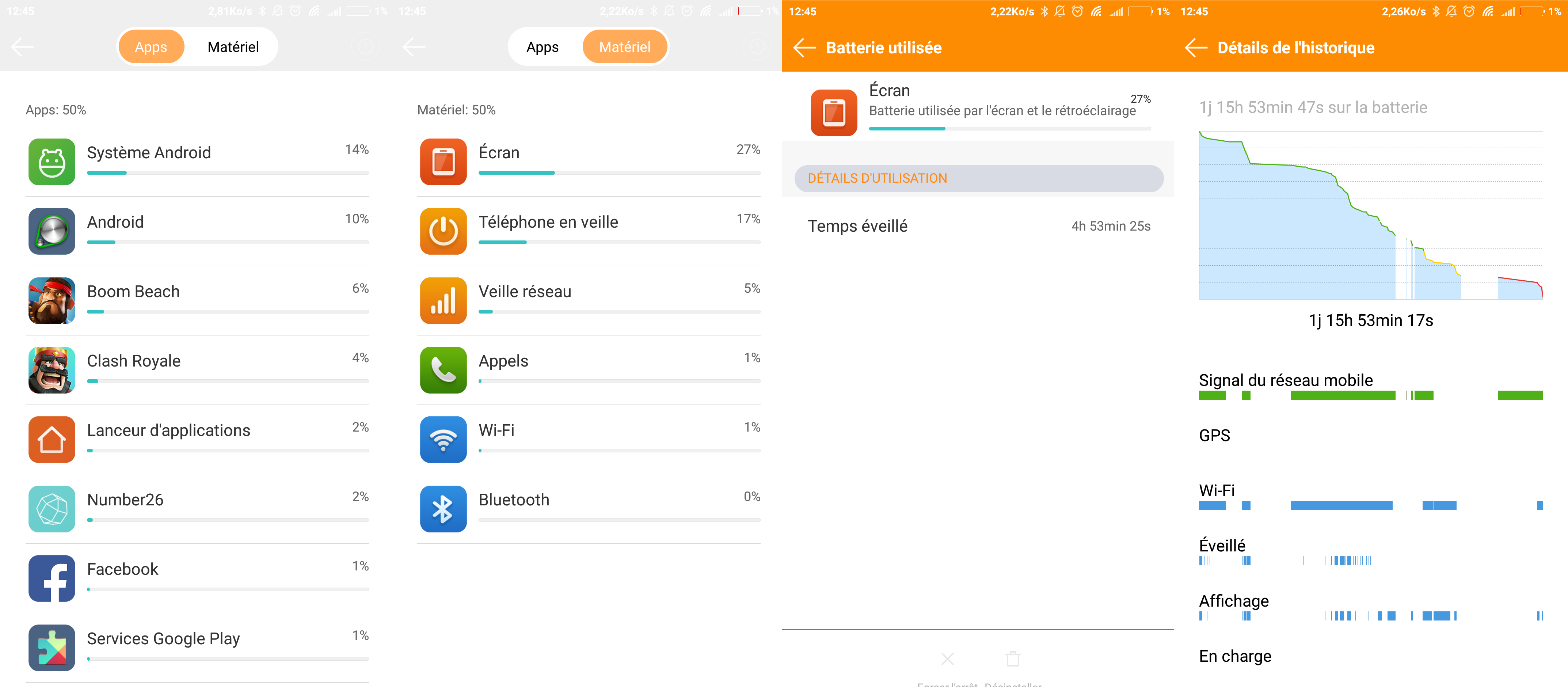The height and width of the screenshot is (687, 1568).
Task: Go back from Détails de l'historique screen
Action: tap(1195, 48)
